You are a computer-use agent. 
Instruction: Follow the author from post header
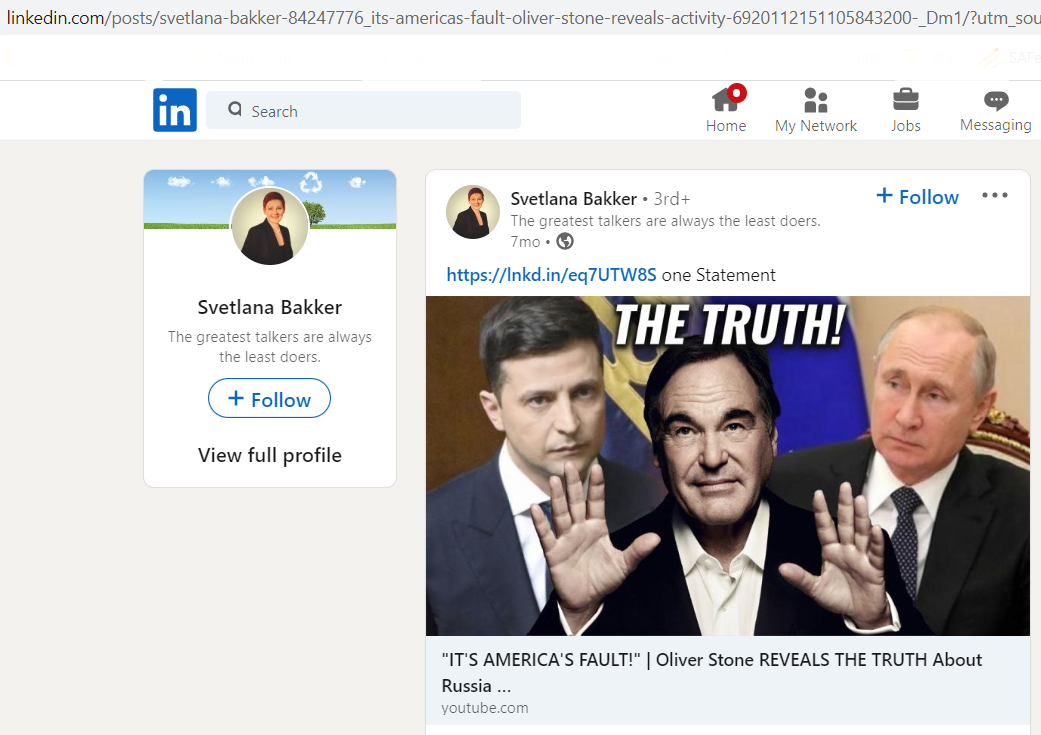click(918, 197)
